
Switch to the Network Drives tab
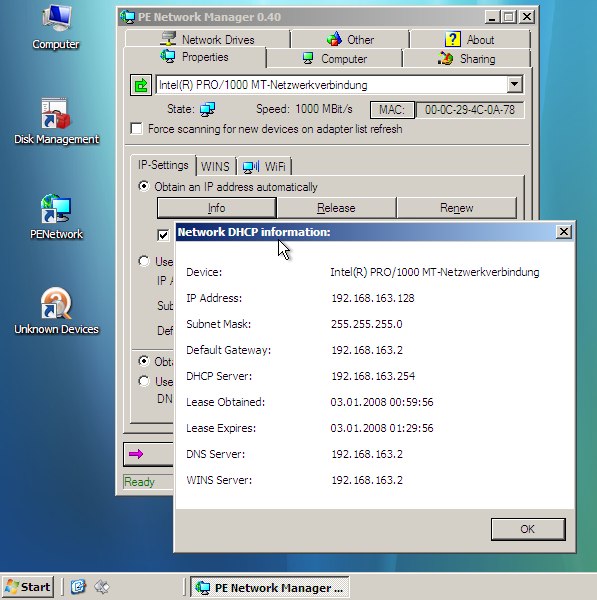click(x=207, y=39)
